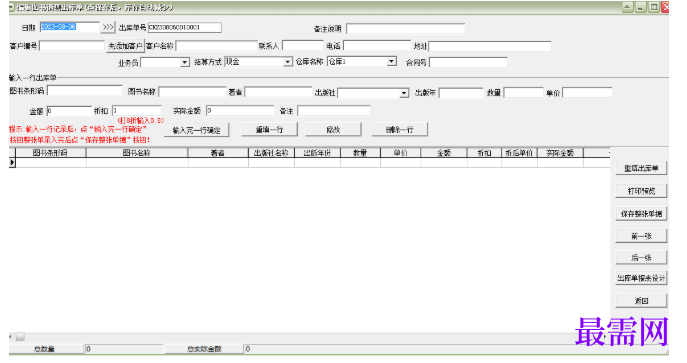The height and width of the screenshot is (363, 687).
Task: Open the 仓库名称 dropdown
Action: tap(392, 62)
